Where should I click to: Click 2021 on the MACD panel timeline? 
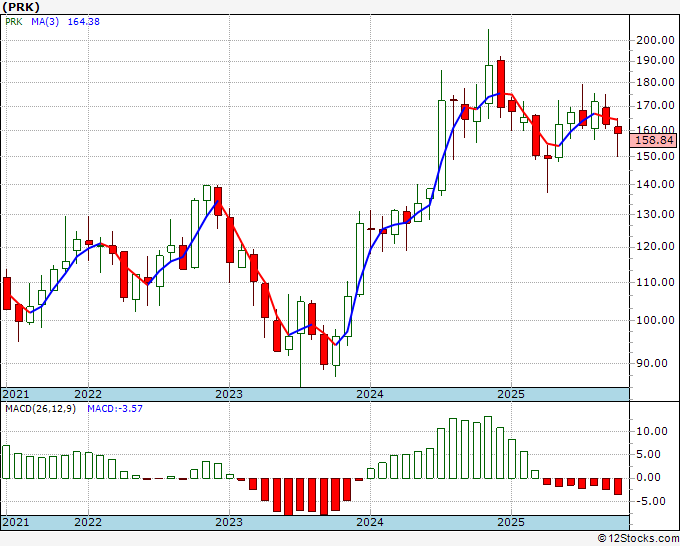[x=16, y=522]
